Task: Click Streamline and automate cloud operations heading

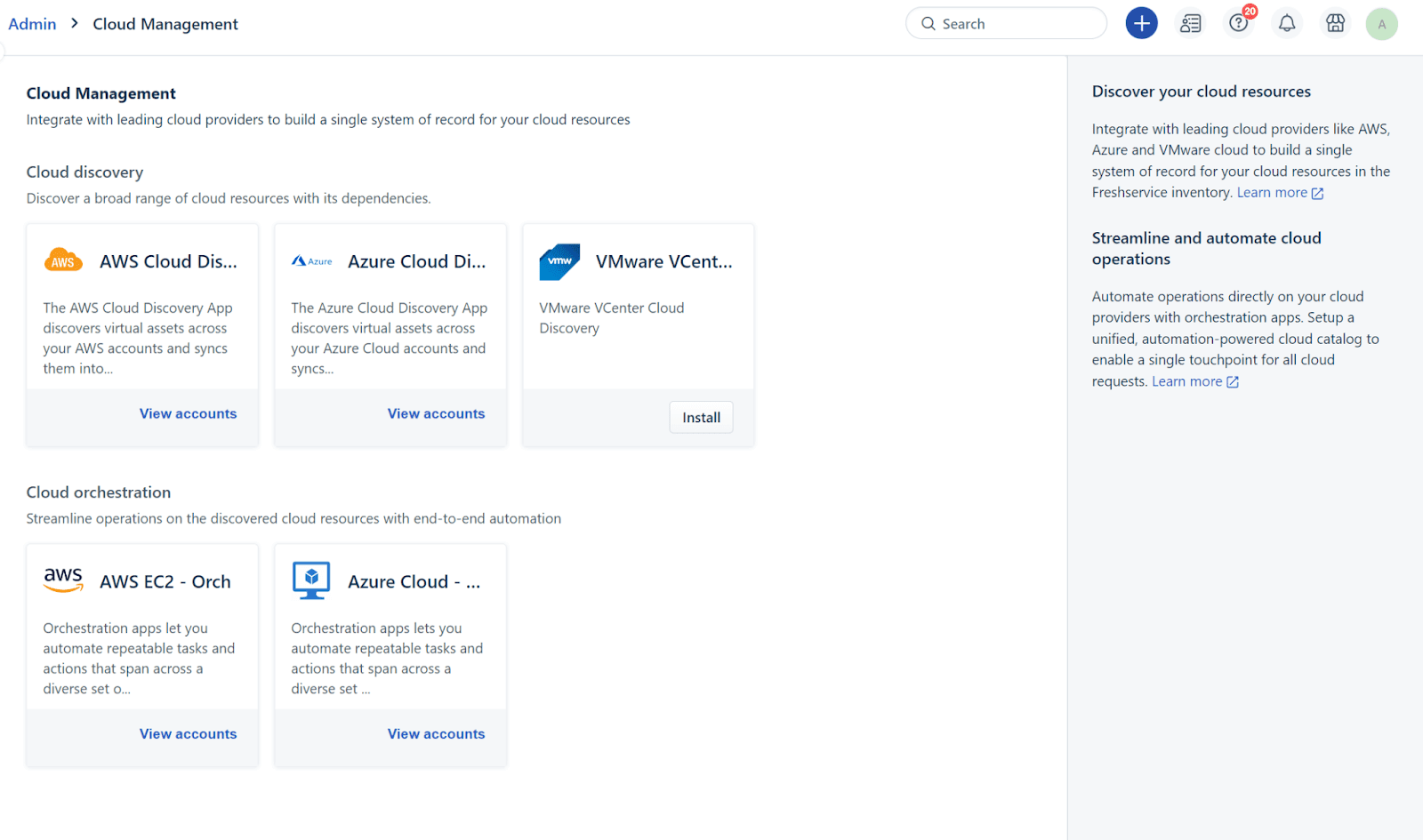Action: [1207, 248]
